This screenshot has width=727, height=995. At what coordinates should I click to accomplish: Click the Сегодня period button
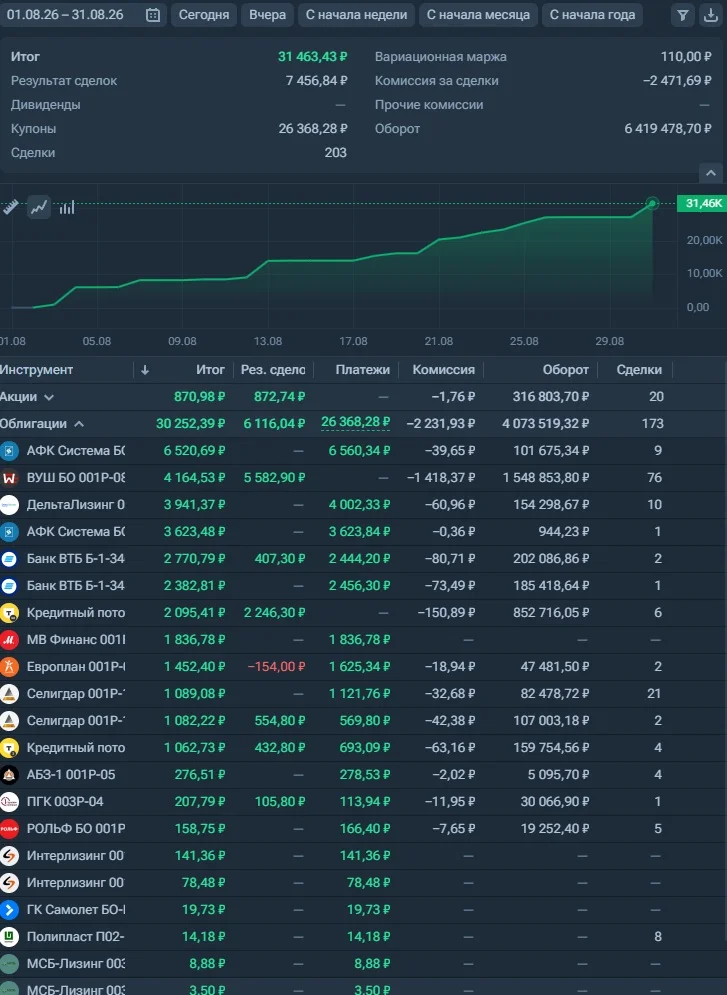coord(204,15)
